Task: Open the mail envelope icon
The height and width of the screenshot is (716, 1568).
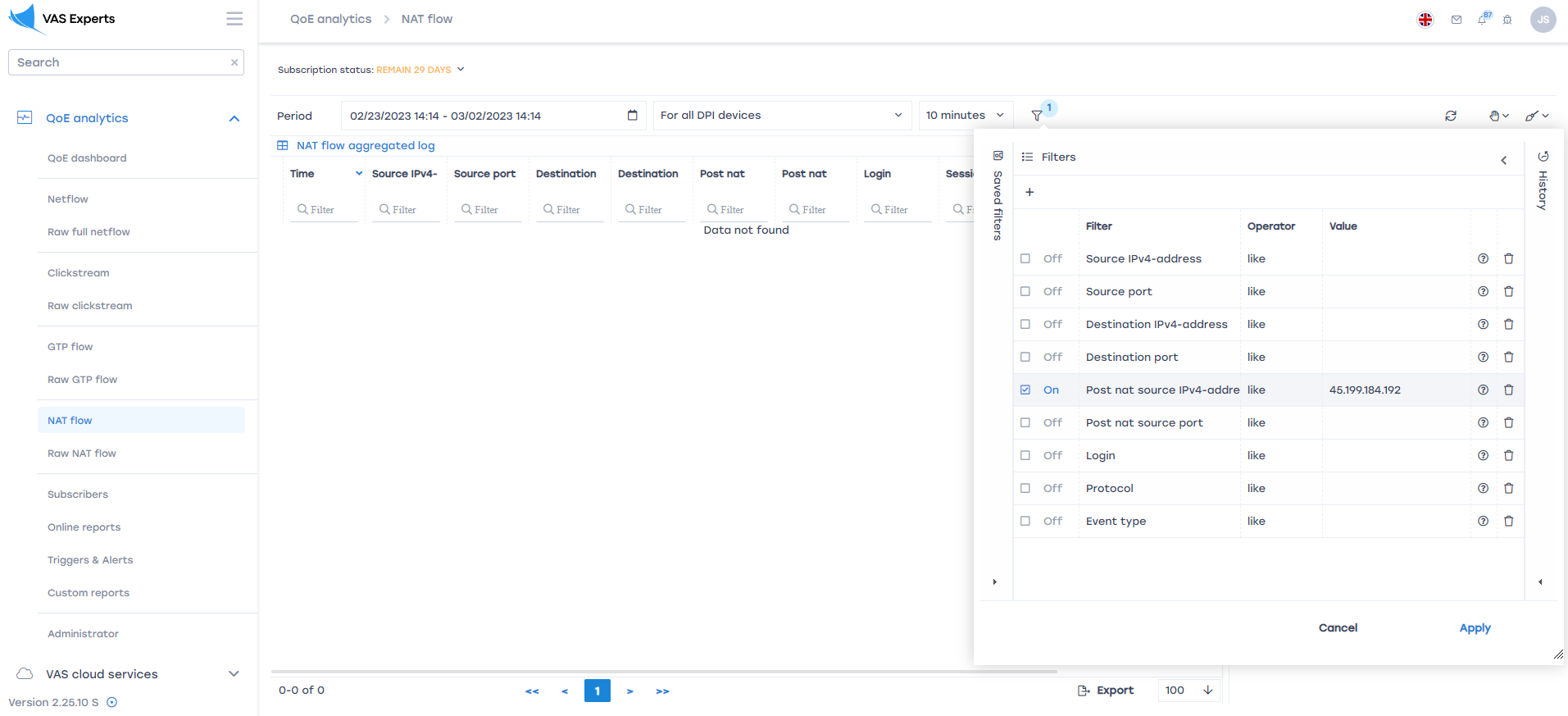Action: (x=1457, y=20)
